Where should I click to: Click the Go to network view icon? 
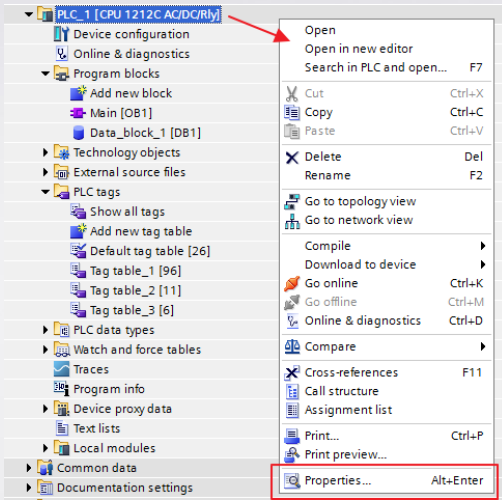tap(292, 221)
